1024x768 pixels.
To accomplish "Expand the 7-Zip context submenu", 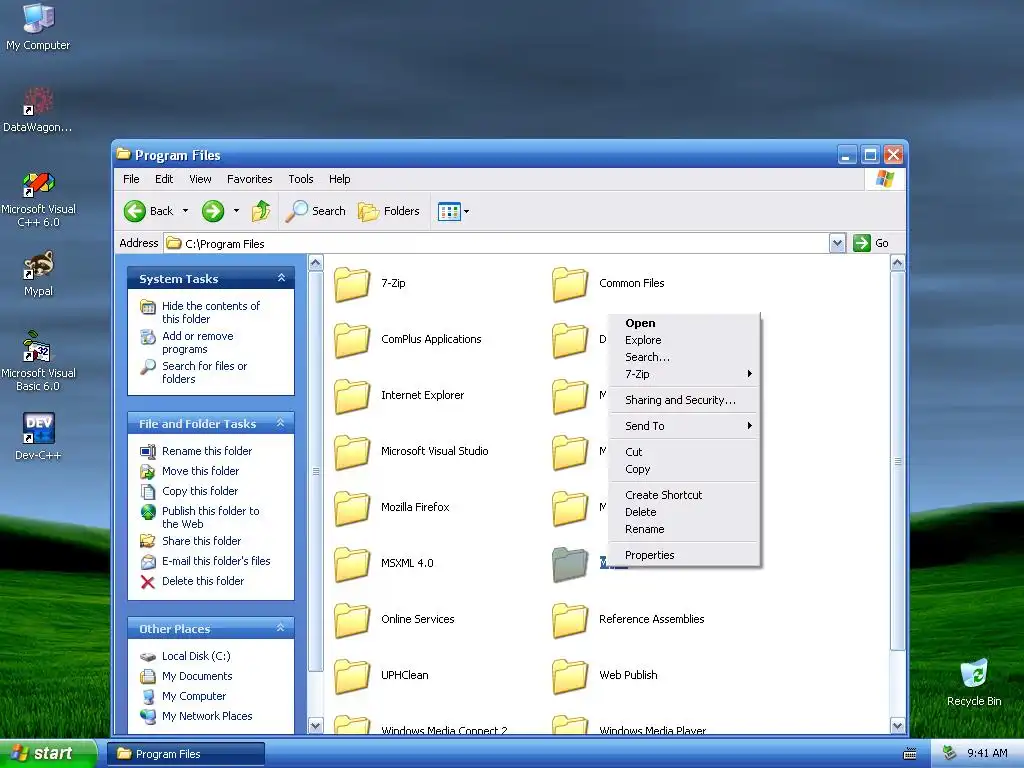I will (684, 374).
